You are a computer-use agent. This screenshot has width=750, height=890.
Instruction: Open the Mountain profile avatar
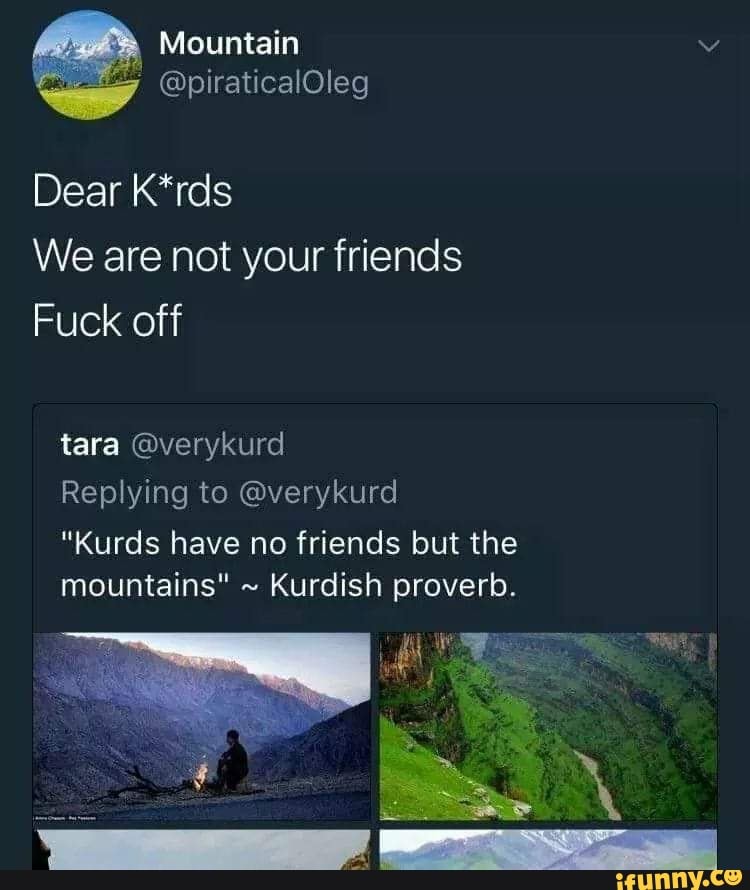[x=87, y=65]
